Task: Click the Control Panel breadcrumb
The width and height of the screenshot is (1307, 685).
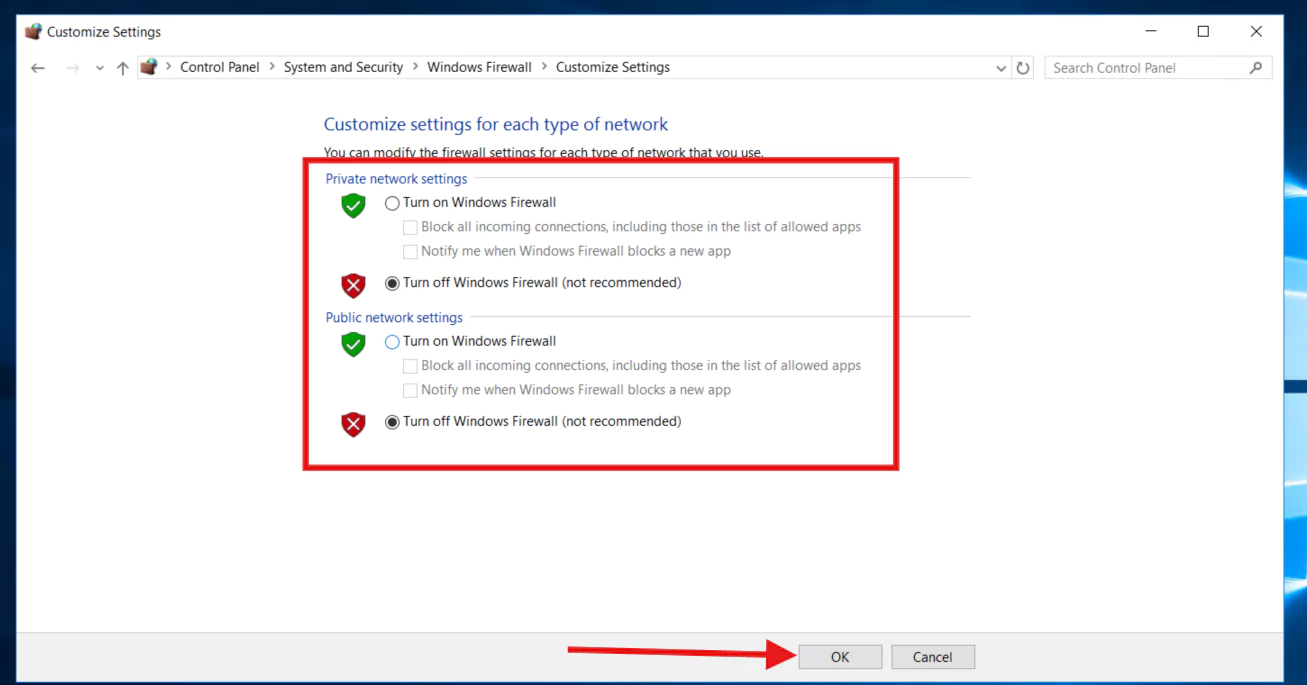Action: (x=219, y=67)
